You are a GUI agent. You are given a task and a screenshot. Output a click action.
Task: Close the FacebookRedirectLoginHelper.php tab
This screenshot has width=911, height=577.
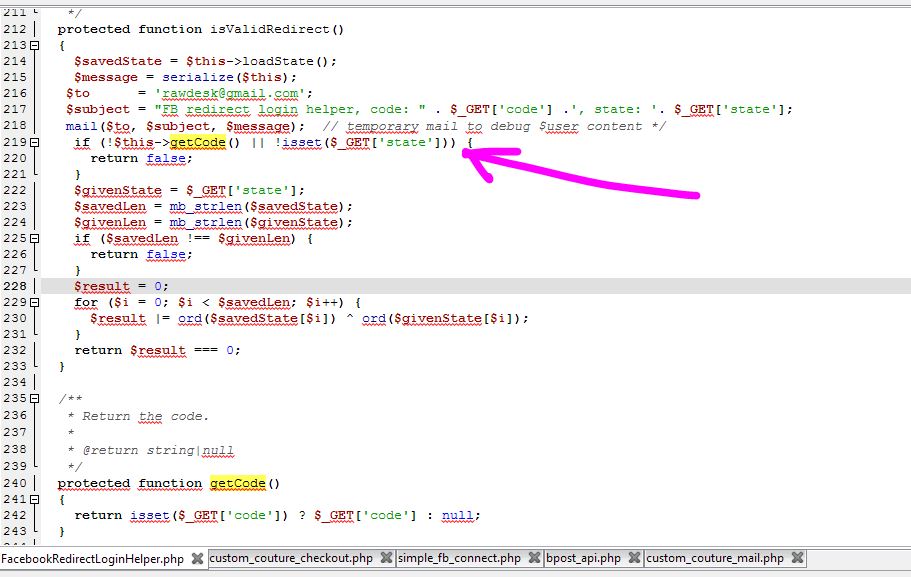196,559
